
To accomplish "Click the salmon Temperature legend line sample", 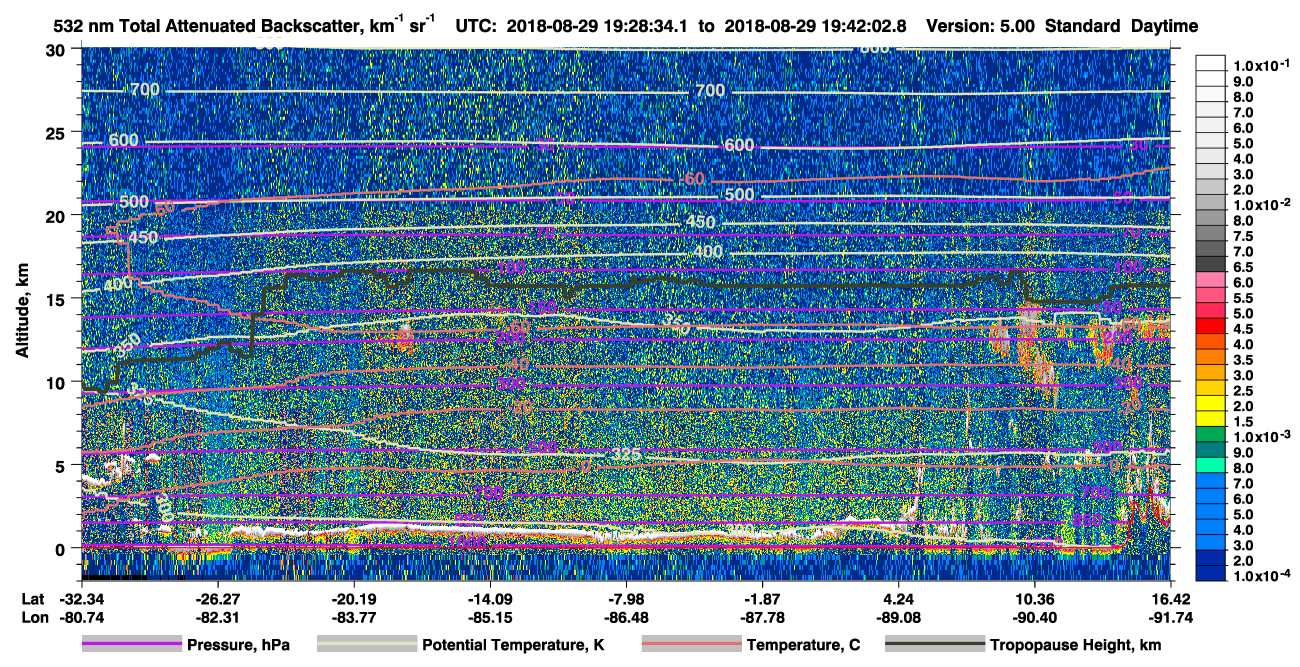I will click(691, 645).
